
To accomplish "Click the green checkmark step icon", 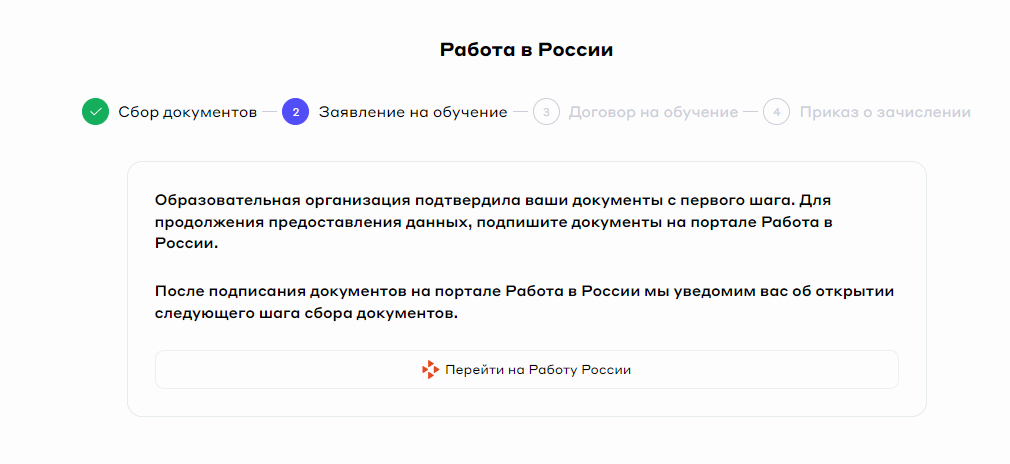I will (x=96, y=112).
